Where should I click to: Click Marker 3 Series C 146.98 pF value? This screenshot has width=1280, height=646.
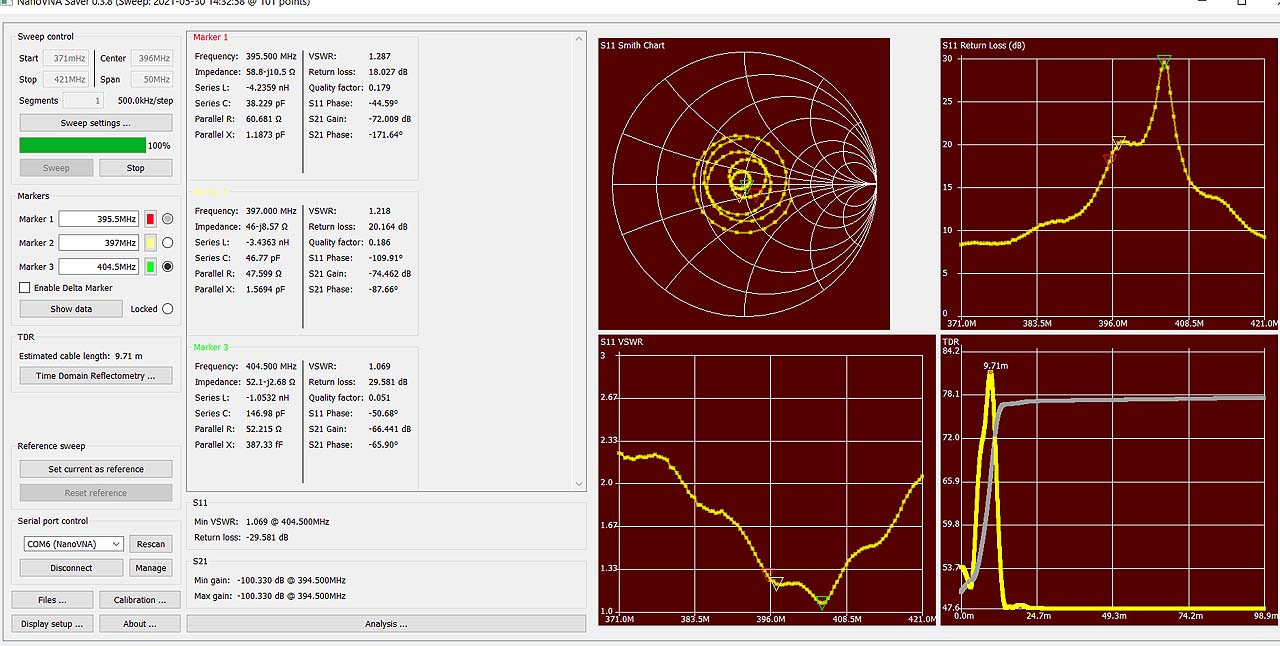click(x=265, y=413)
